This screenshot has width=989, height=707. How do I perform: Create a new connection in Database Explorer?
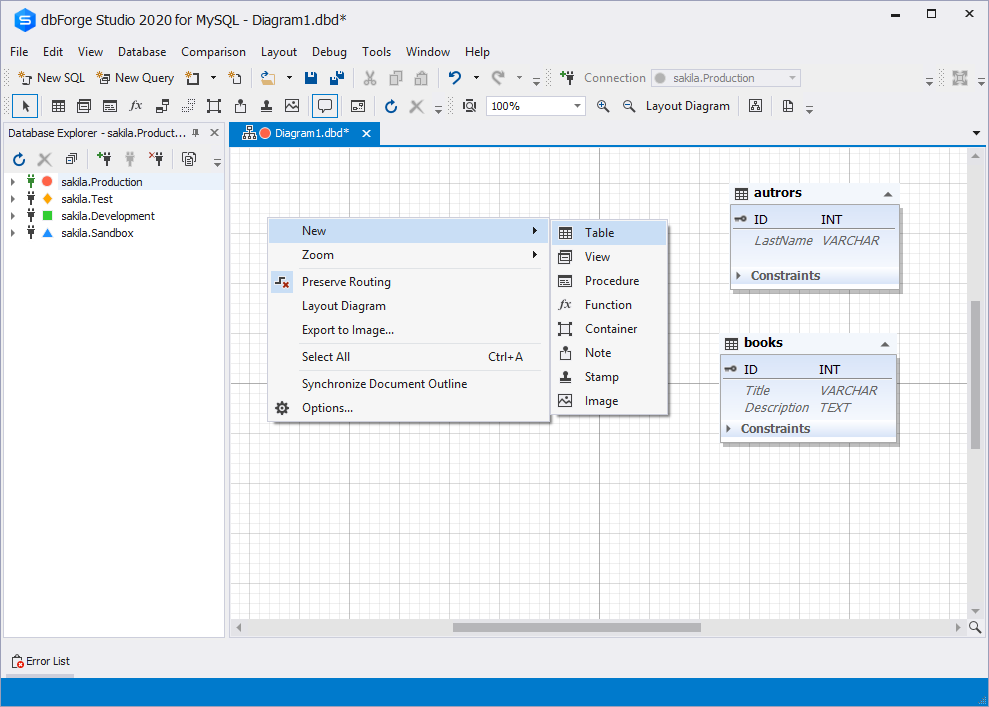click(x=104, y=158)
